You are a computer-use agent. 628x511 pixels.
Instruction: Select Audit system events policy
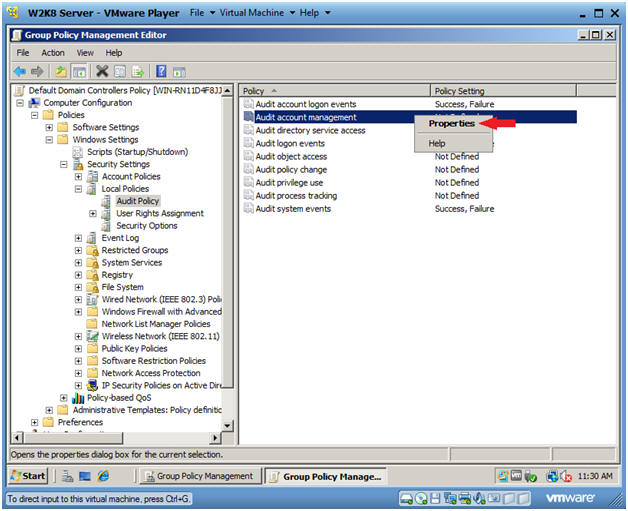(x=293, y=209)
